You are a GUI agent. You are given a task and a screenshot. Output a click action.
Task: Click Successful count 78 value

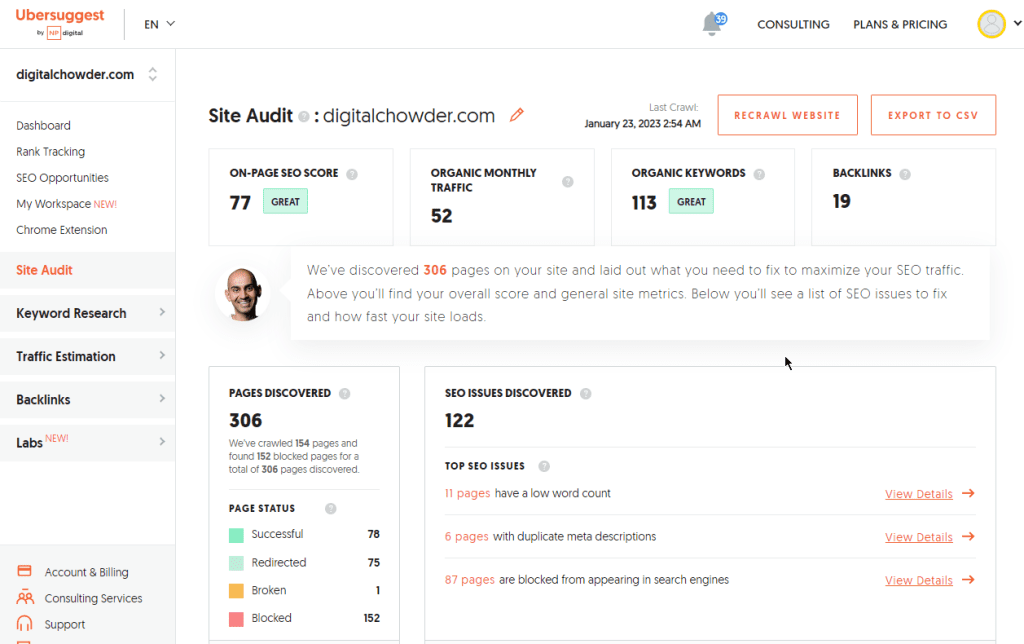point(374,534)
